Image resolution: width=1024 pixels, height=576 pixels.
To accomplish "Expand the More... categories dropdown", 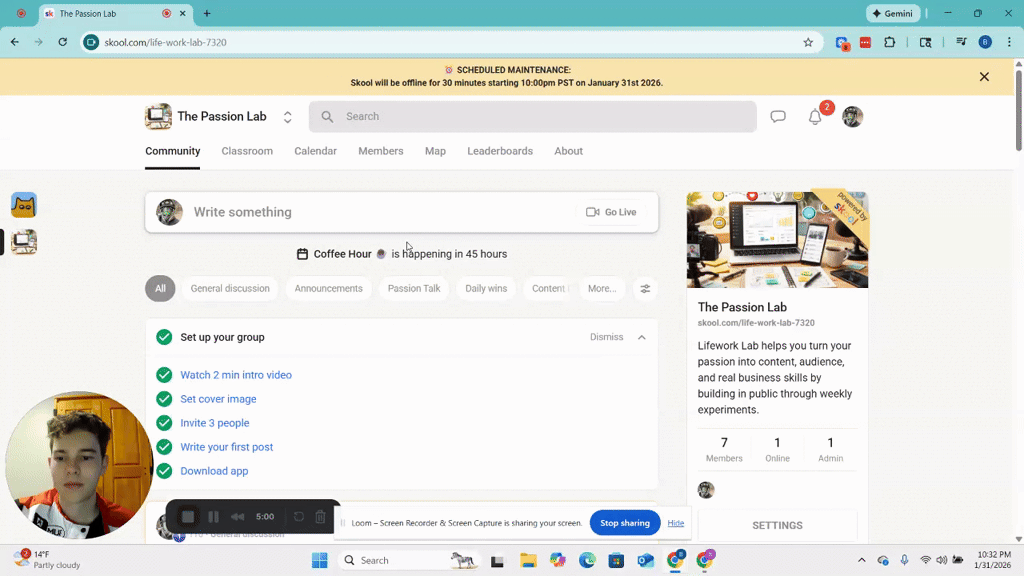I will pyautogui.click(x=602, y=289).
